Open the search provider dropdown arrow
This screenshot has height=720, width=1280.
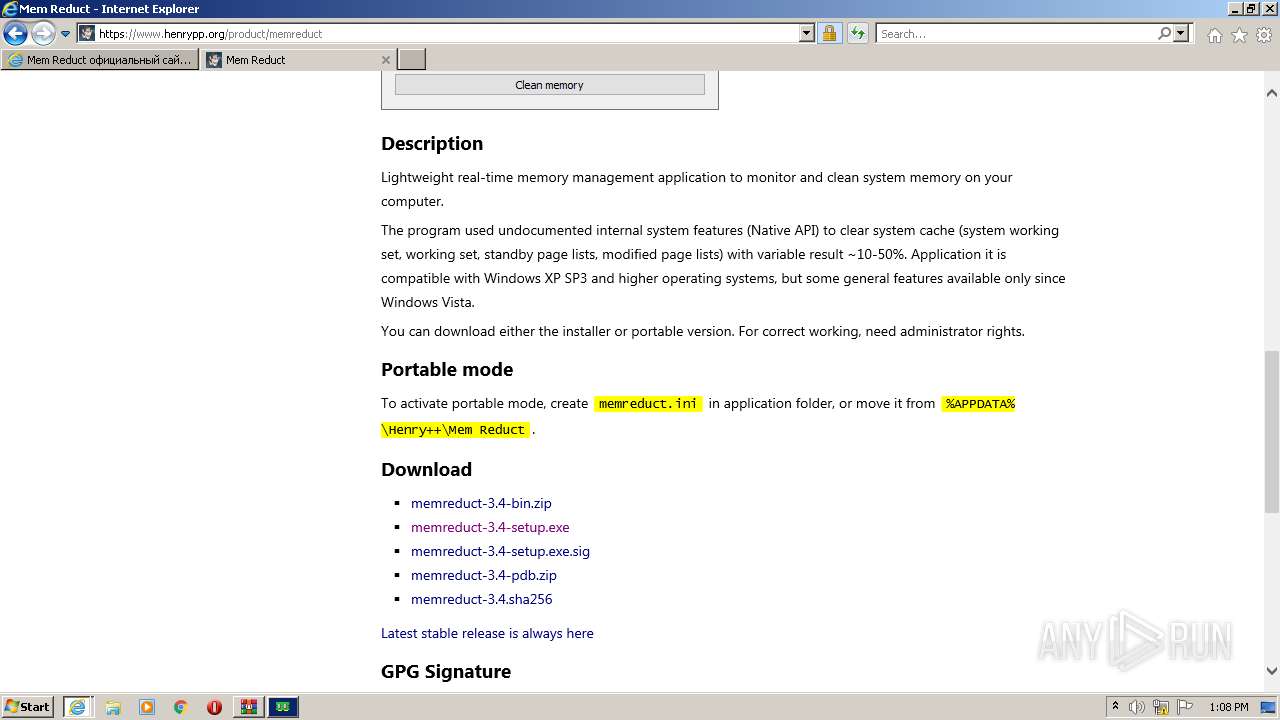tap(1181, 33)
